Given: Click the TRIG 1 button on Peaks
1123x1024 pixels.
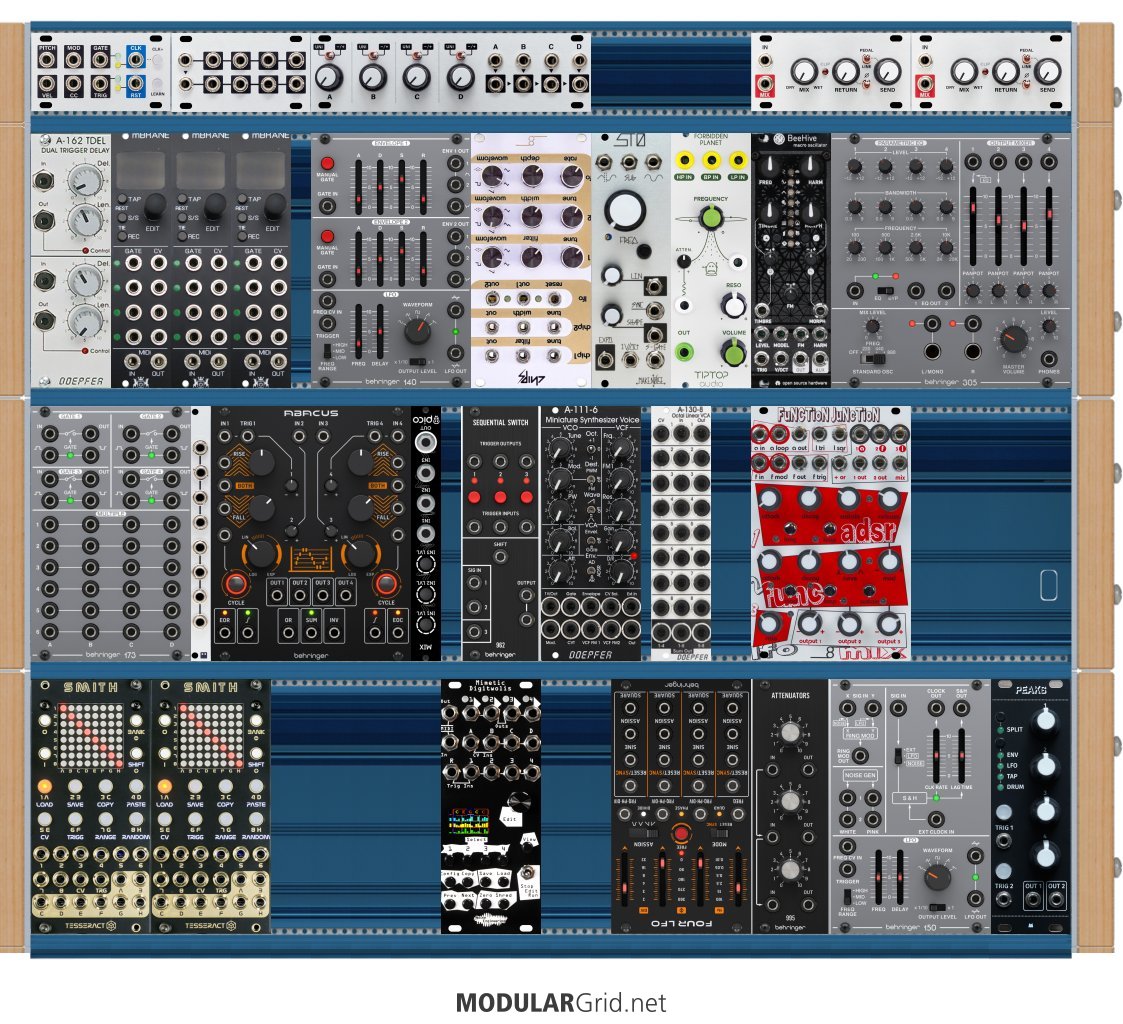Looking at the screenshot, I should point(1003,812).
